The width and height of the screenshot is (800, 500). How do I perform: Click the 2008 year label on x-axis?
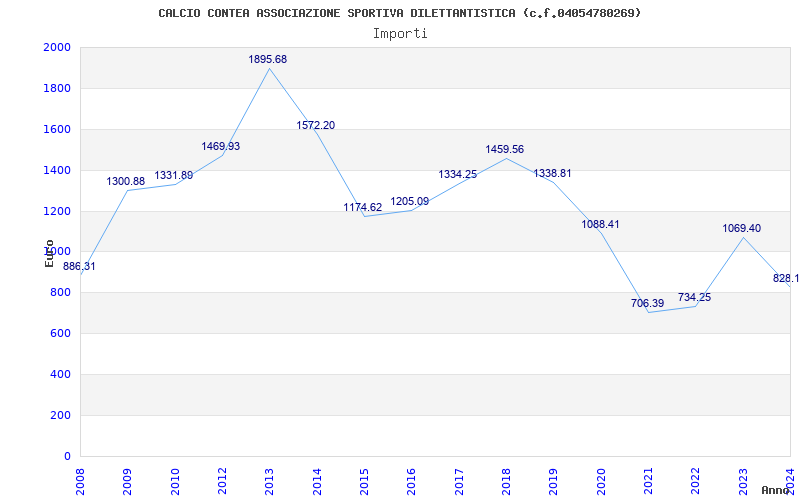coord(81,482)
